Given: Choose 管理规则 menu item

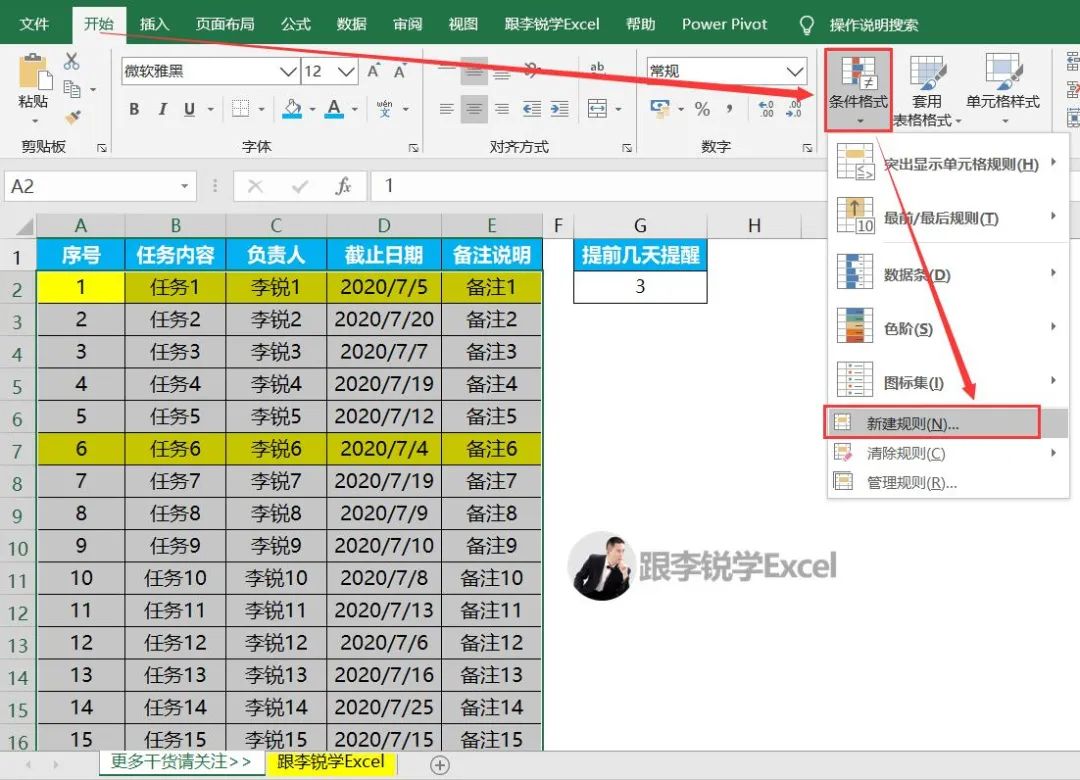Looking at the screenshot, I should [x=948, y=482].
